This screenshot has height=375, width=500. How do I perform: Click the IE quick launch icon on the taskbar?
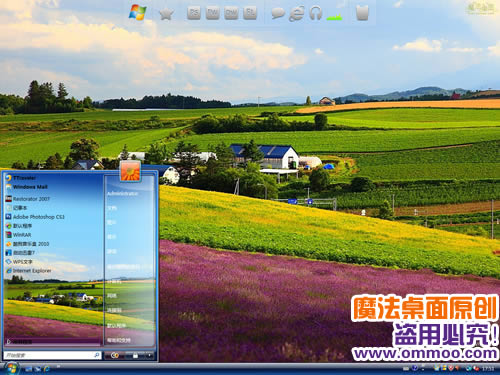tap(46, 369)
